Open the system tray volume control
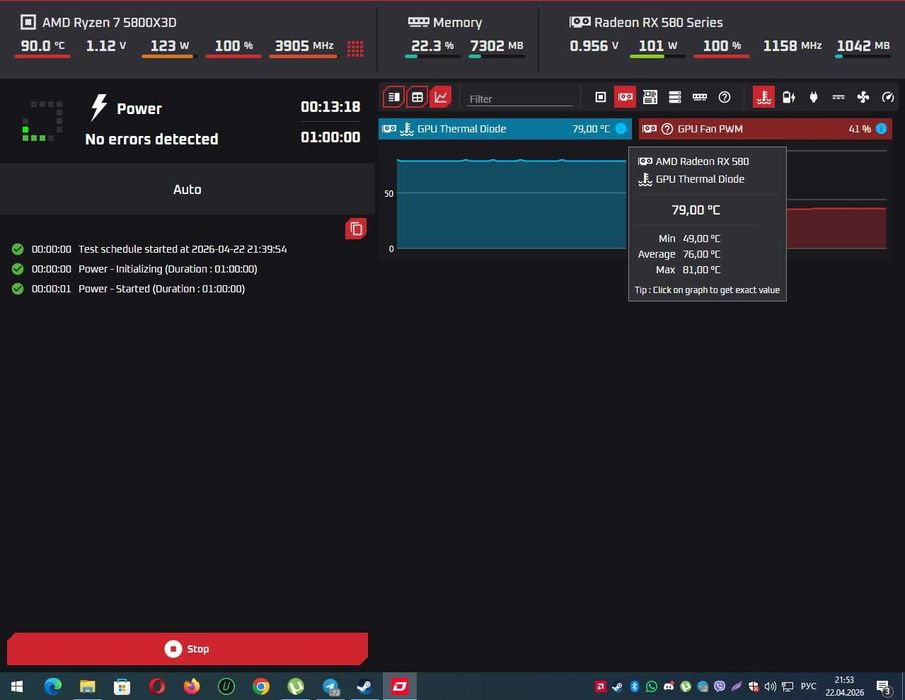This screenshot has height=700, width=905. (x=770, y=686)
